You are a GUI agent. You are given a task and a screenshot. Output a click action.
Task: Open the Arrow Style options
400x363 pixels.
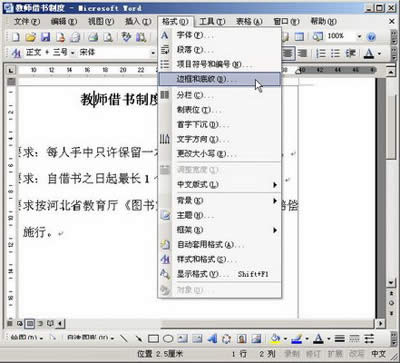pyautogui.click(x=369, y=339)
